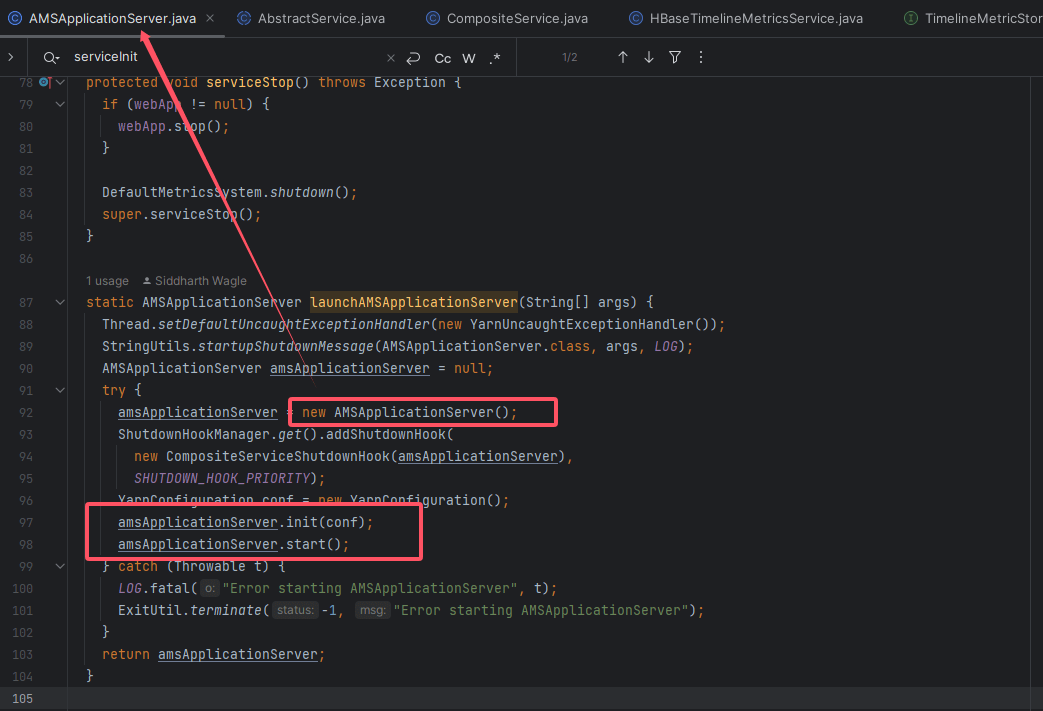Click the "1 usage" code hint

(107, 281)
